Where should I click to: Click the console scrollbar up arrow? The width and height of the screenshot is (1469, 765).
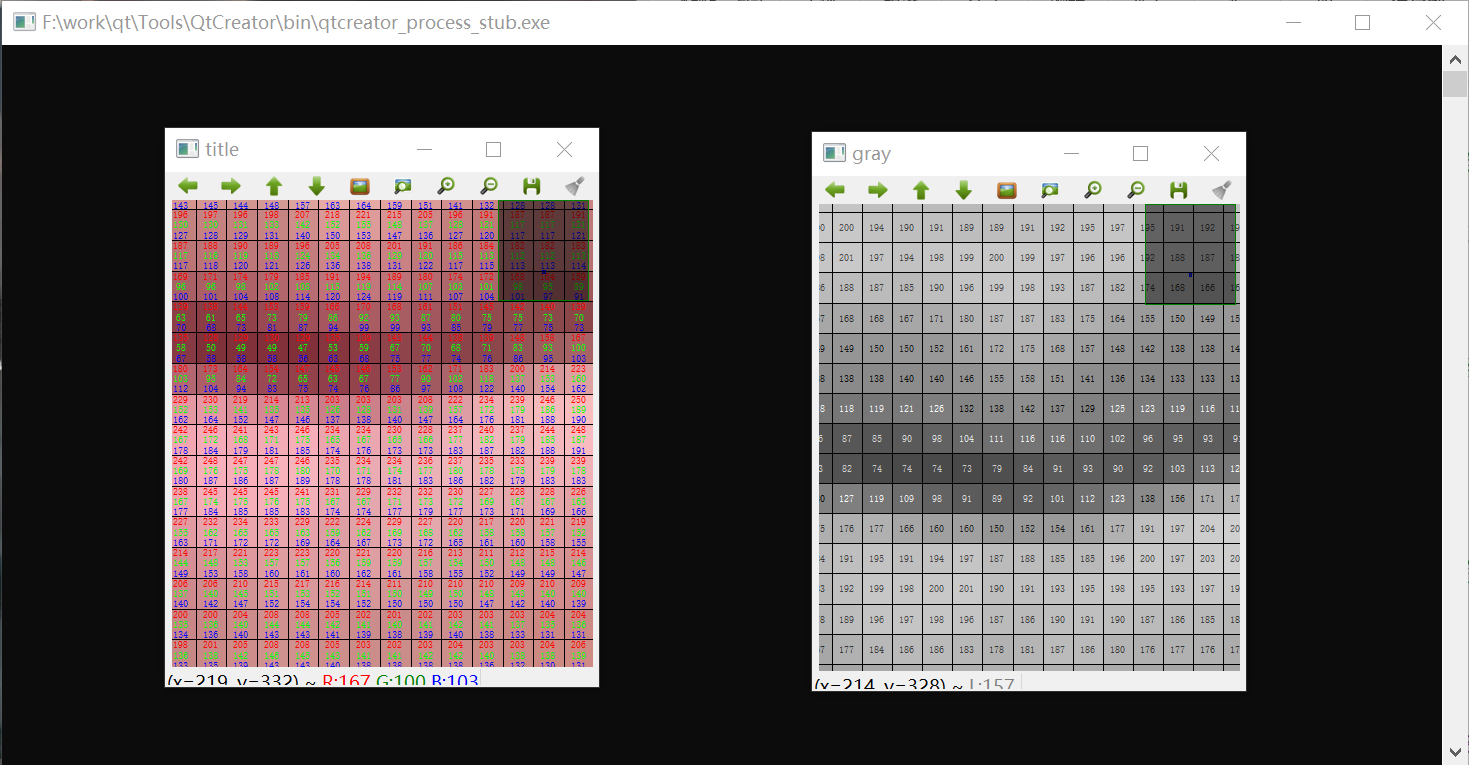click(x=1455, y=59)
